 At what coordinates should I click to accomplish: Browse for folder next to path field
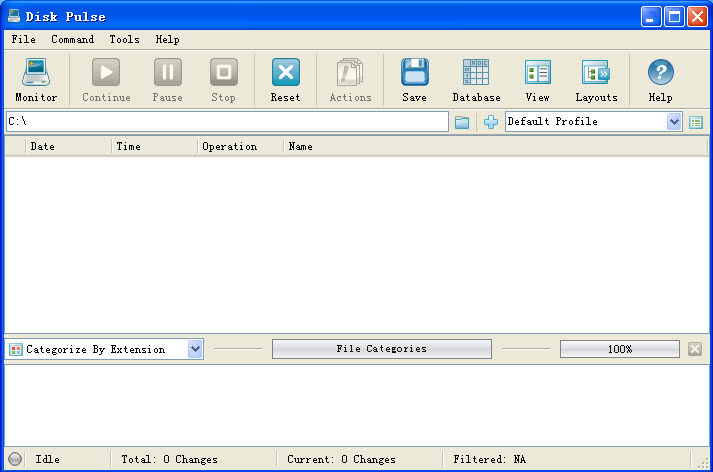[x=462, y=122]
